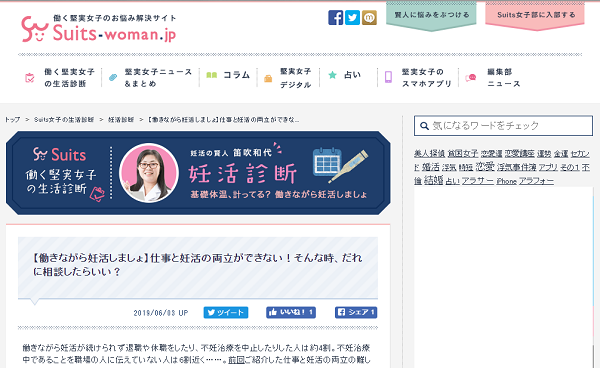Click the Suits-woman.jp site logo

99,29
